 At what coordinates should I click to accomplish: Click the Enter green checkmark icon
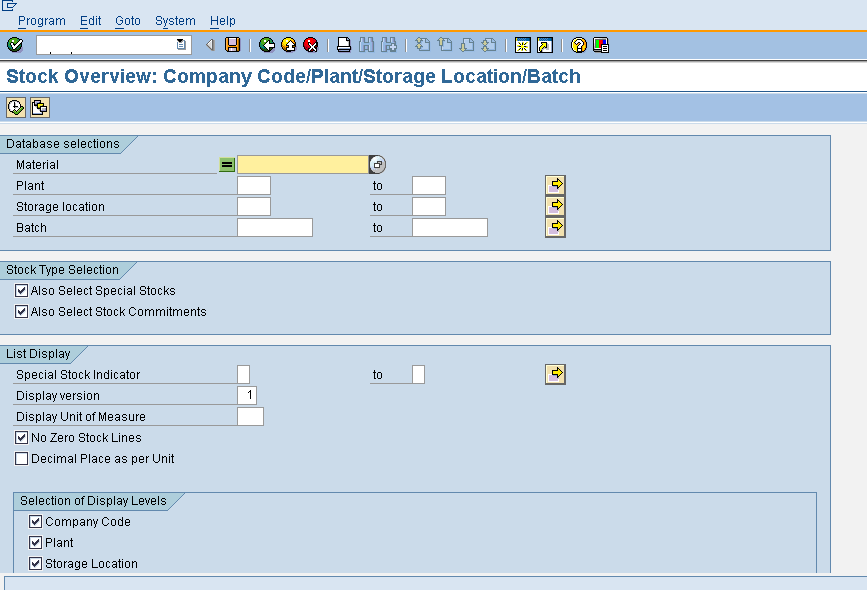pos(14,44)
